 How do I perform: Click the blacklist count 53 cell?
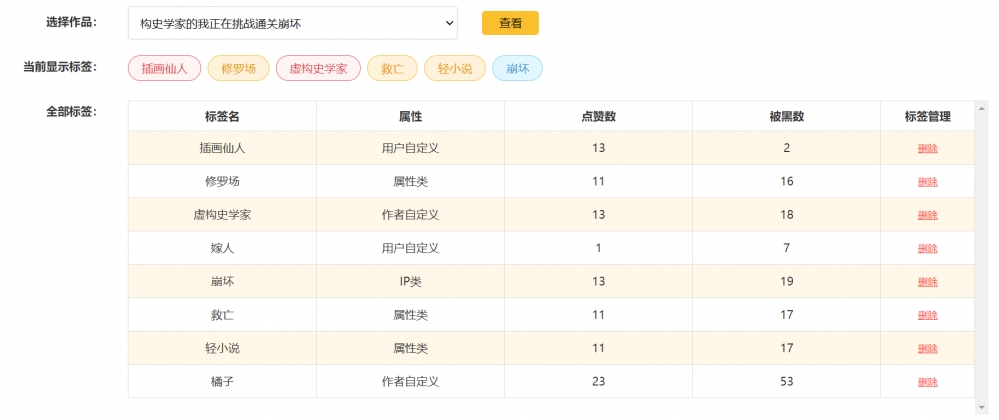coord(786,381)
